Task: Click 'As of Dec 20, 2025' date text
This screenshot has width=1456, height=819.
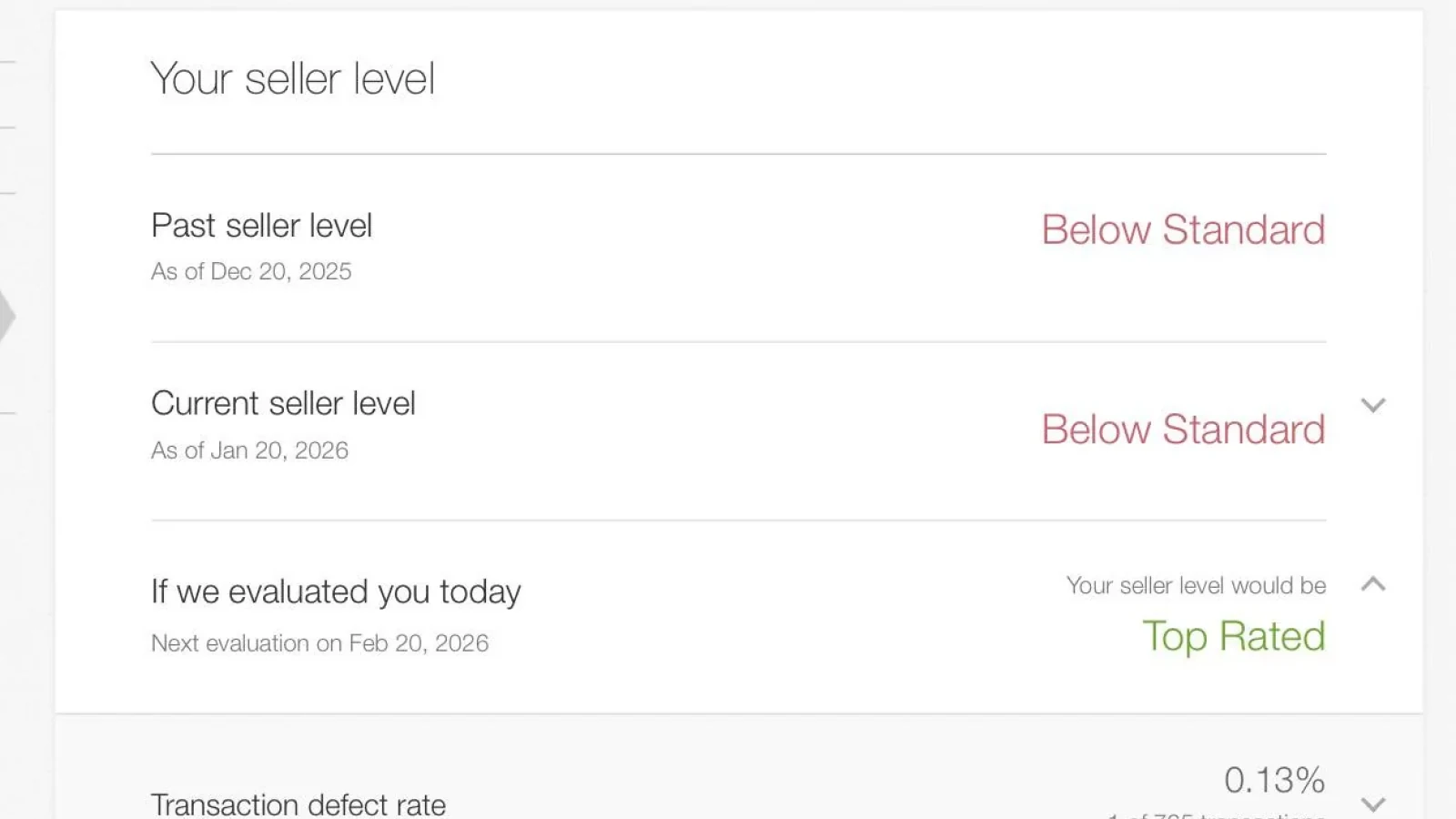Action: point(251,271)
